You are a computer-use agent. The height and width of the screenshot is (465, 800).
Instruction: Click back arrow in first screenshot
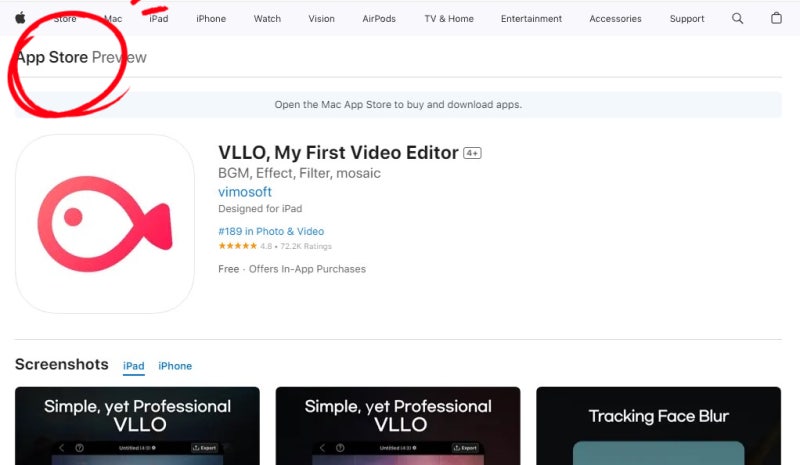coord(60,448)
